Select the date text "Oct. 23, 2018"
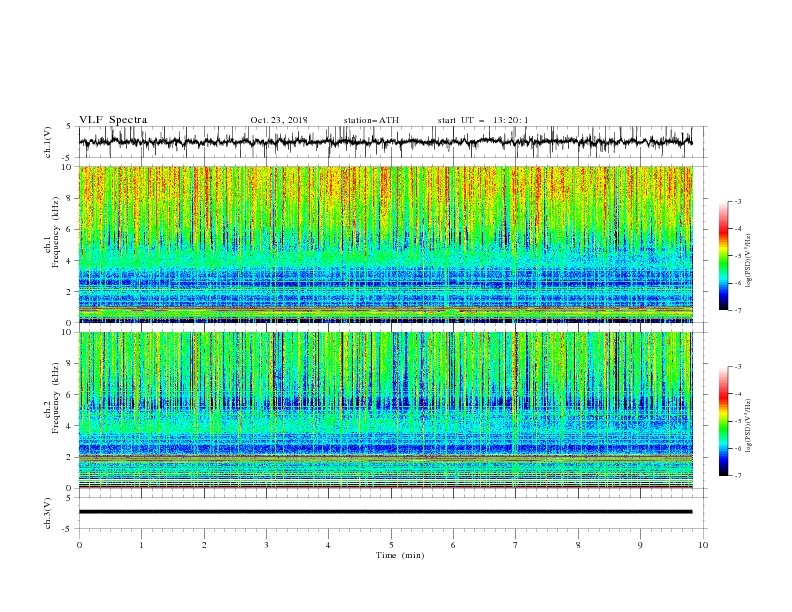792x612 pixels. pos(279,120)
